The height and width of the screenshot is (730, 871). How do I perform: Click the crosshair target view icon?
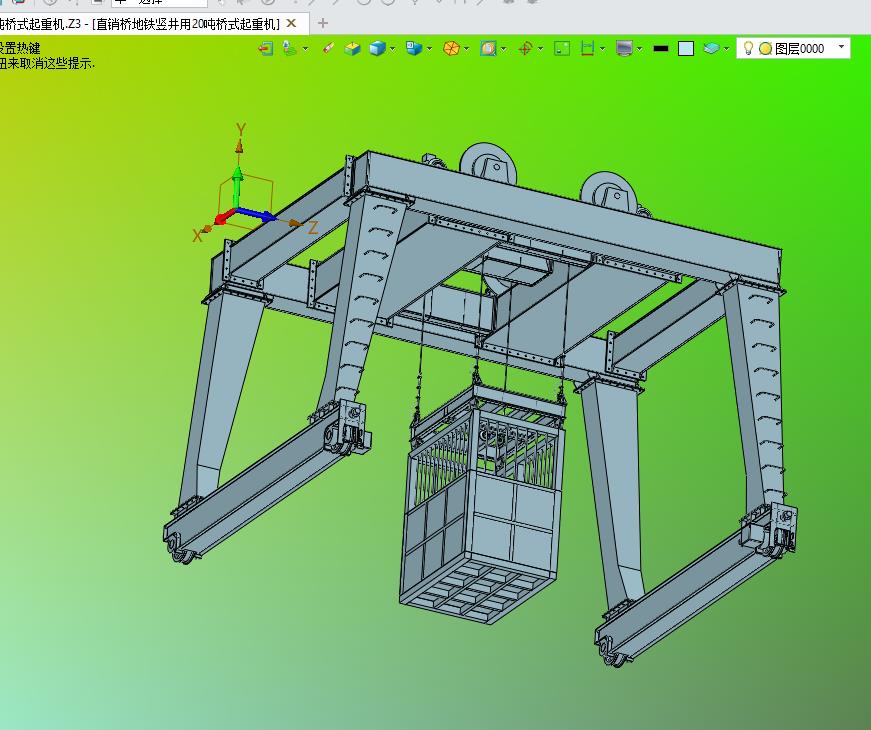pos(525,48)
